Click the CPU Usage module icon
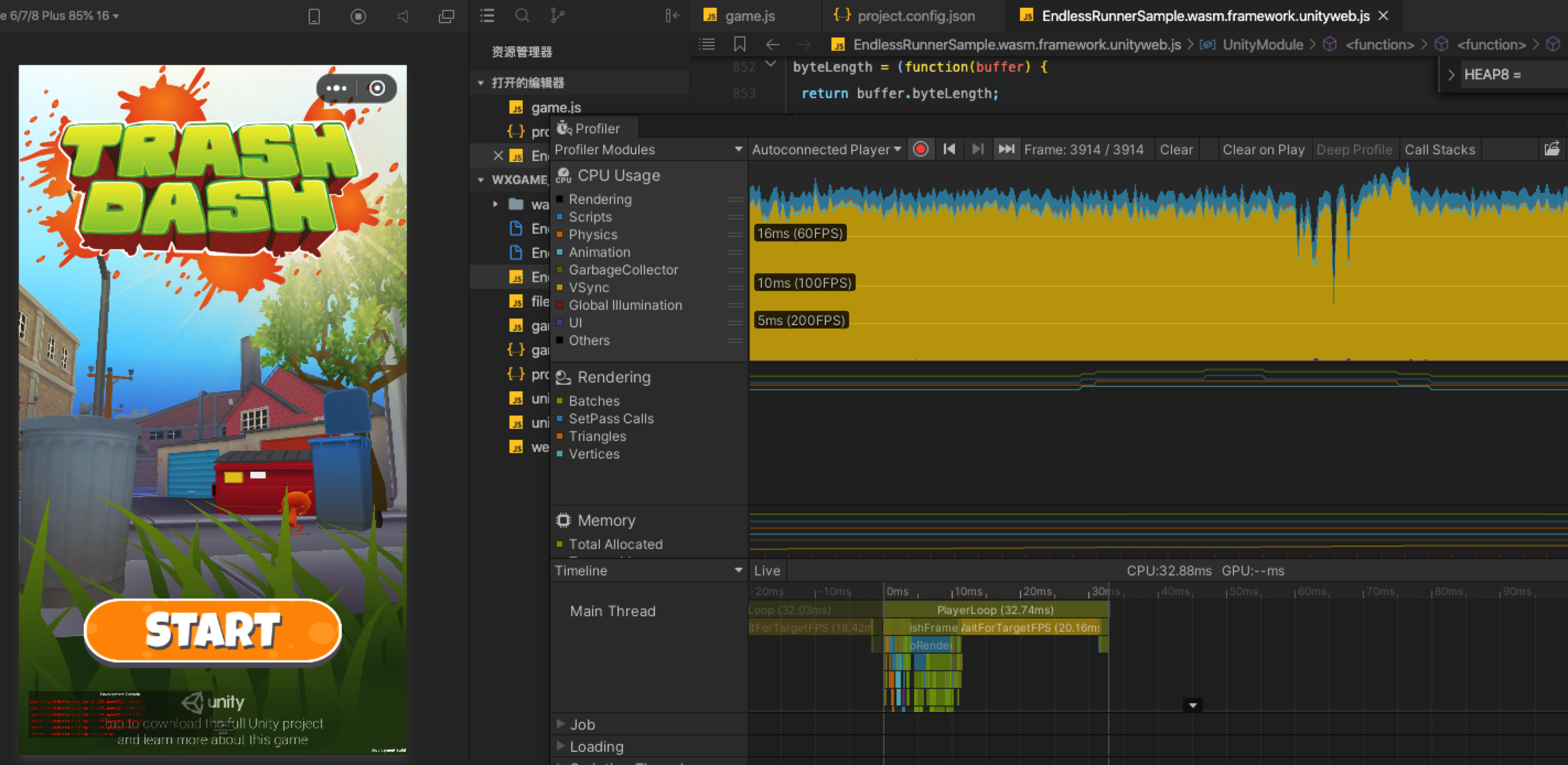This screenshot has height=765, width=1568. [563, 175]
